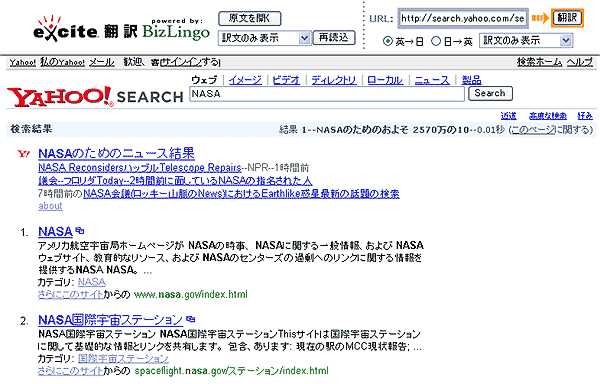Switch to the ディレクトリ search tab

pos(334,80)
